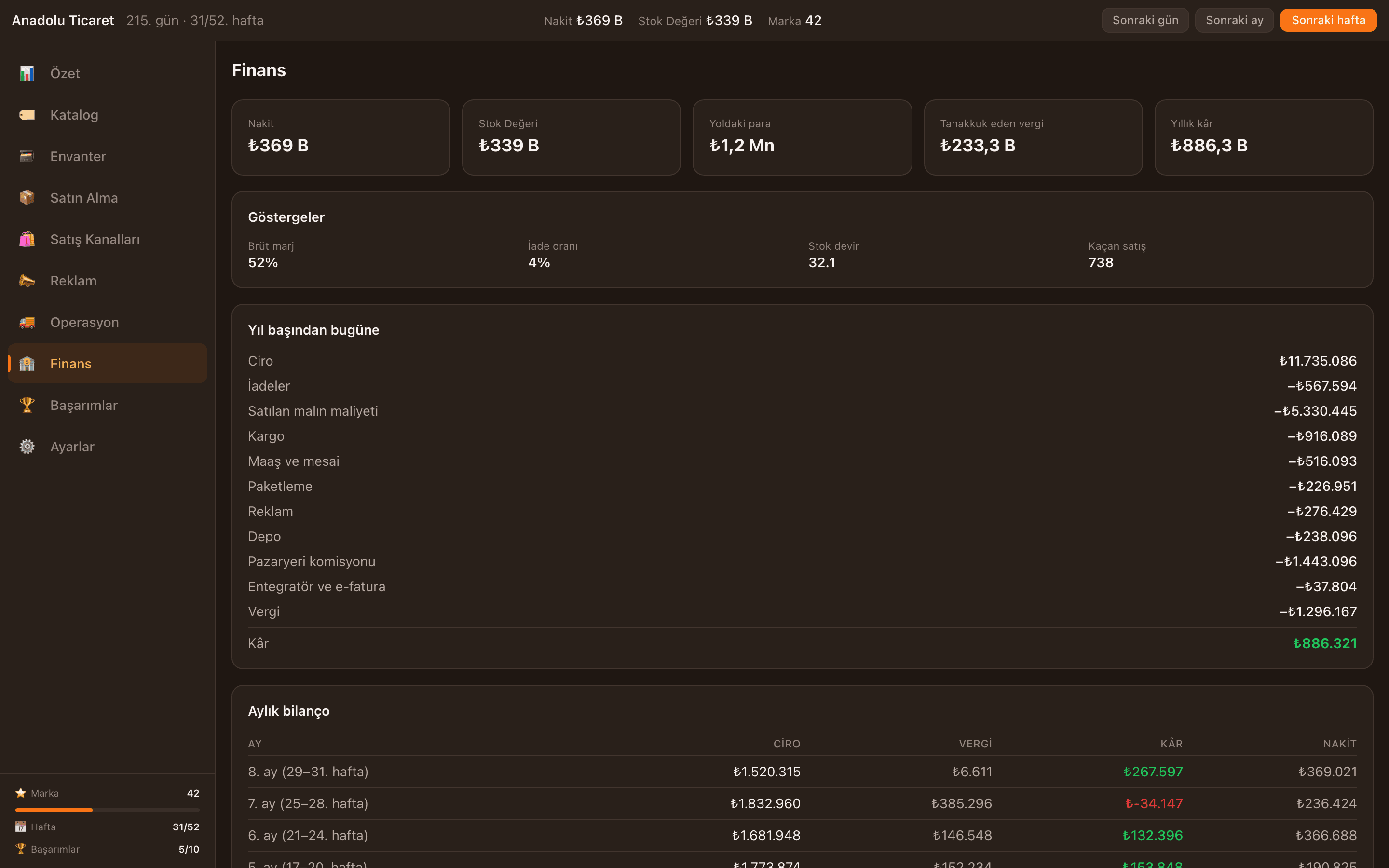Click the Kaçan satış value 738

(1101, 262)
